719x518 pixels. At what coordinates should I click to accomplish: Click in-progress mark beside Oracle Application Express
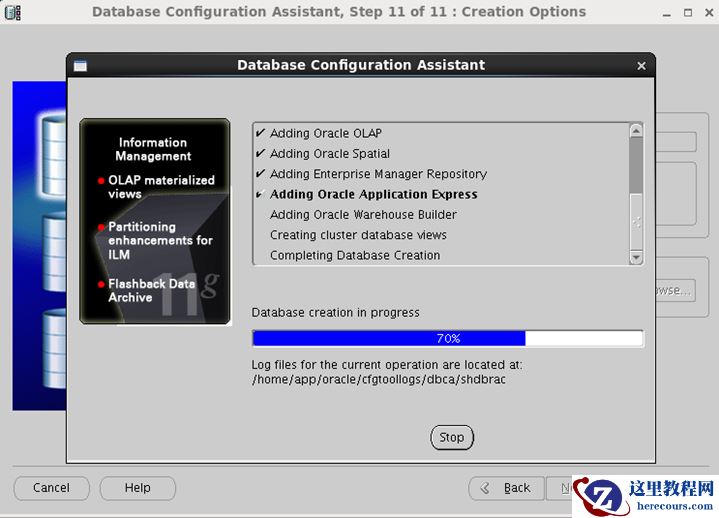click(x=260, y=194)
